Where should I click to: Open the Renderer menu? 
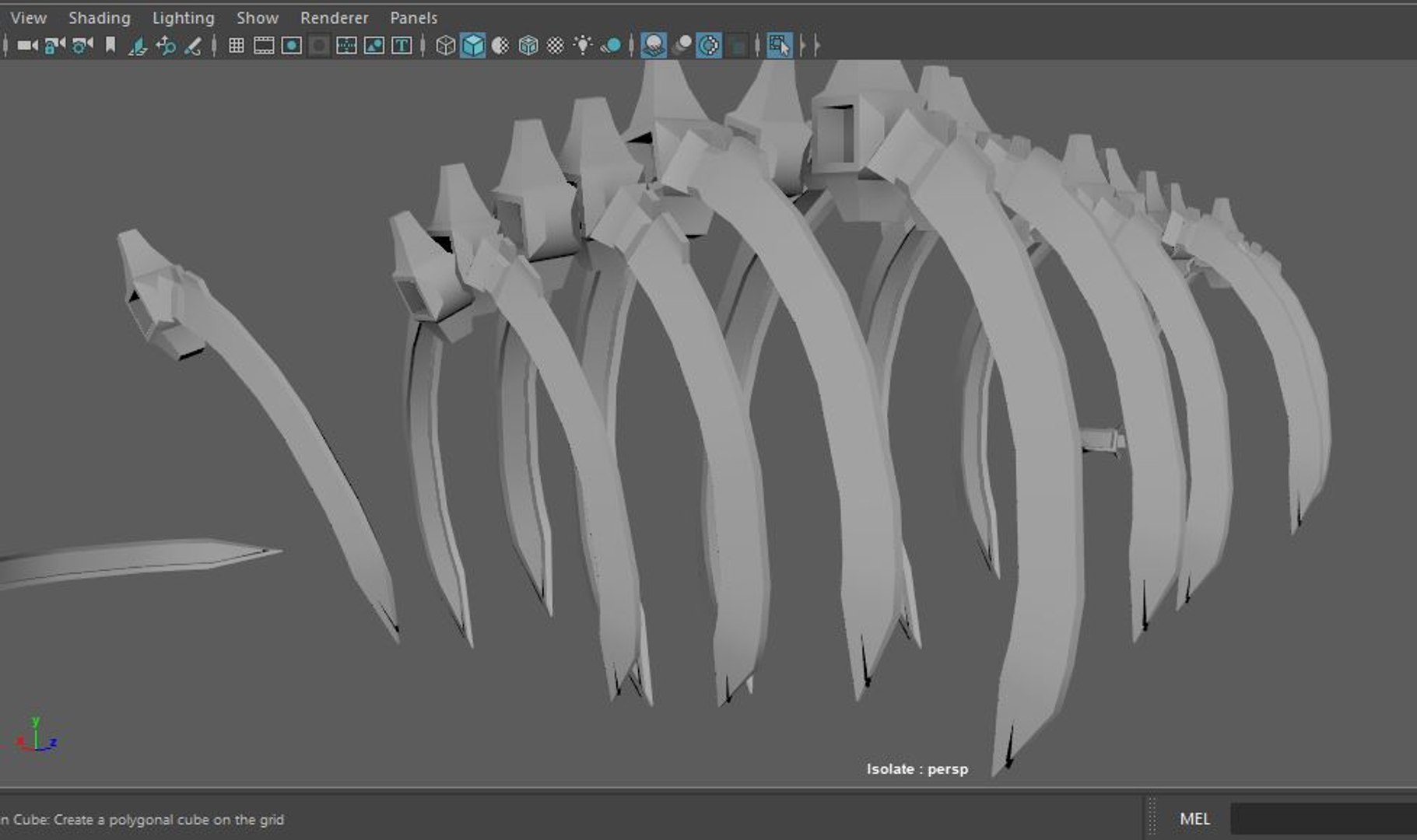pyautogui.click(x=335, y=17)
